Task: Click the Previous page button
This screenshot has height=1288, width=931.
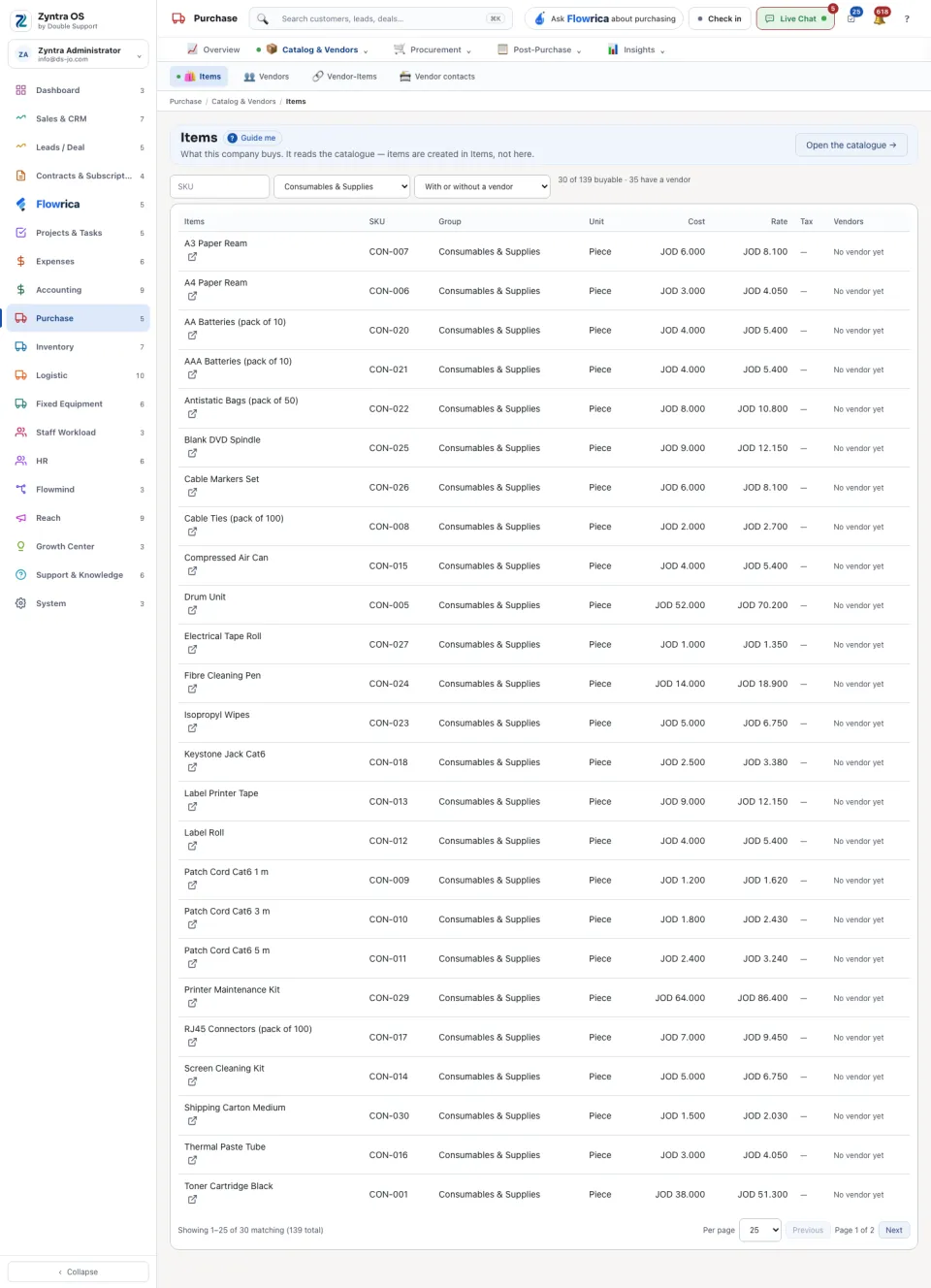Action: [x=808, y=1230]
